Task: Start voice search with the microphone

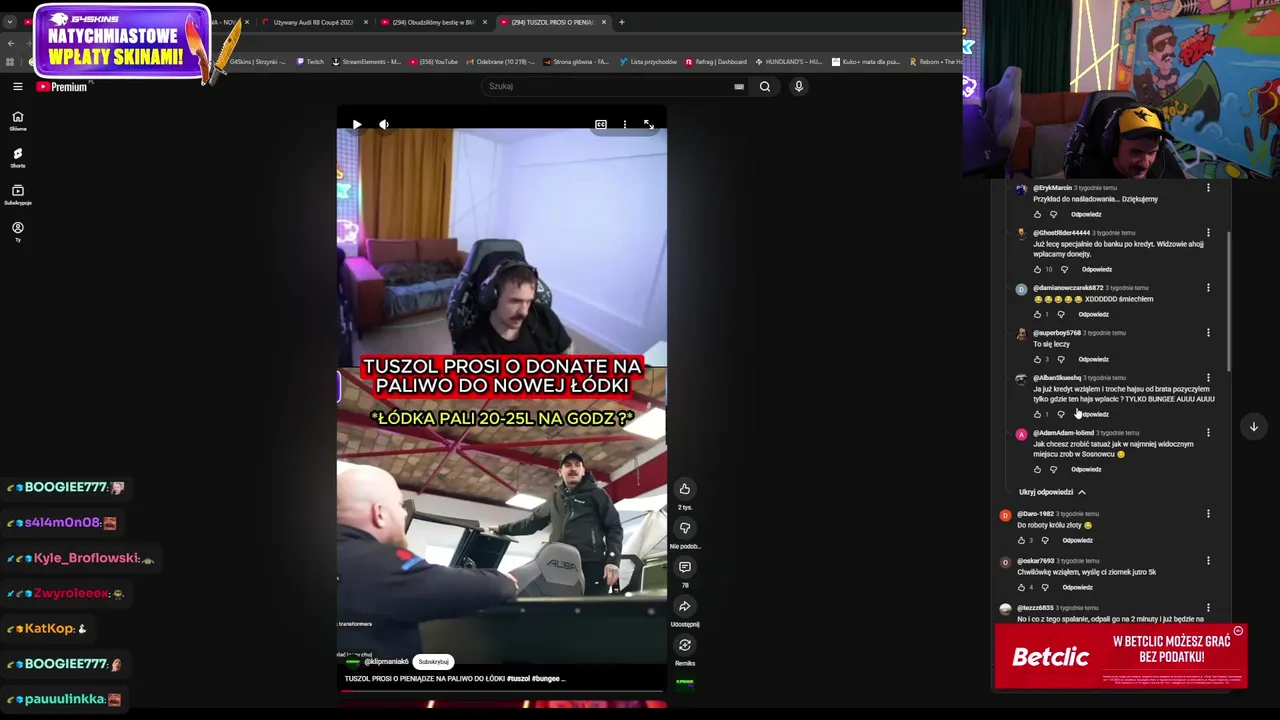Action: pos(799,87)
